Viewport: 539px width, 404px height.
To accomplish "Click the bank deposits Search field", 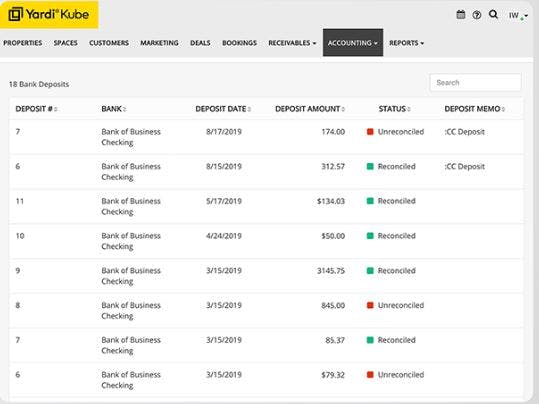I will (475, 83).
